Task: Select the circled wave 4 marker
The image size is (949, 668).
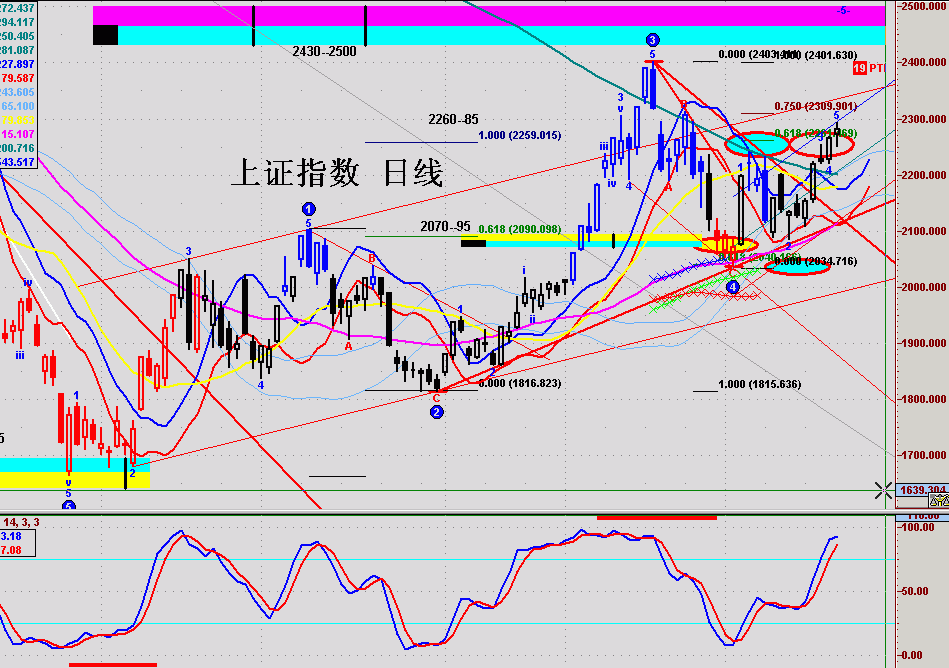Action: 733,287
